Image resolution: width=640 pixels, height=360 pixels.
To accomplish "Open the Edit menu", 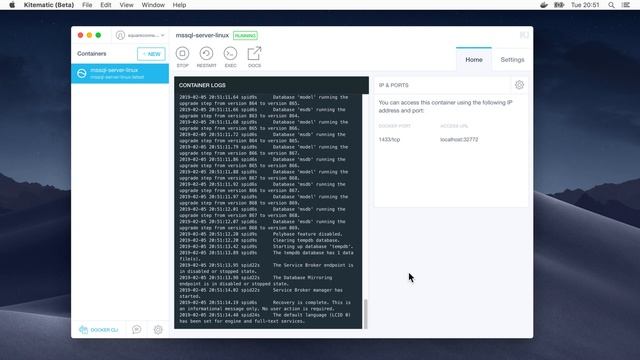I will (106, 5).
